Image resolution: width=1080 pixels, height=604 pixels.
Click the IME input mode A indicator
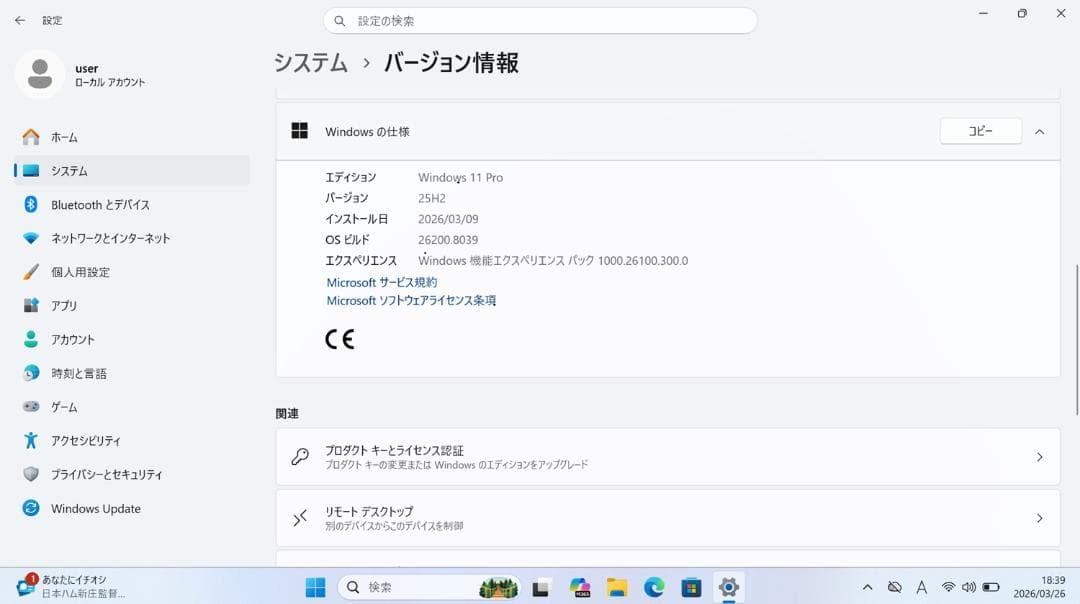[922, 587]
